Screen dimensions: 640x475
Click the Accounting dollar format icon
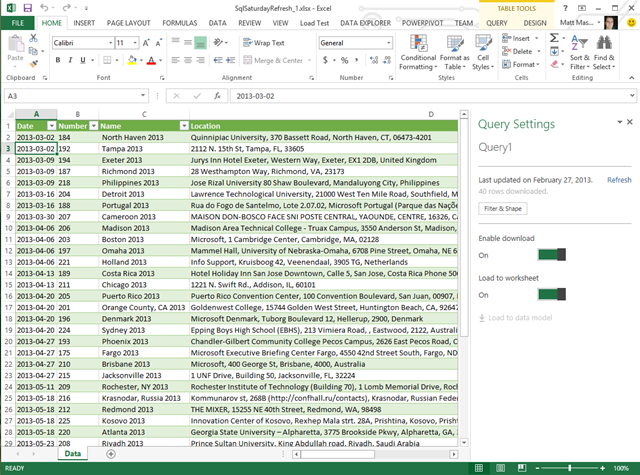tap(325, 60)
